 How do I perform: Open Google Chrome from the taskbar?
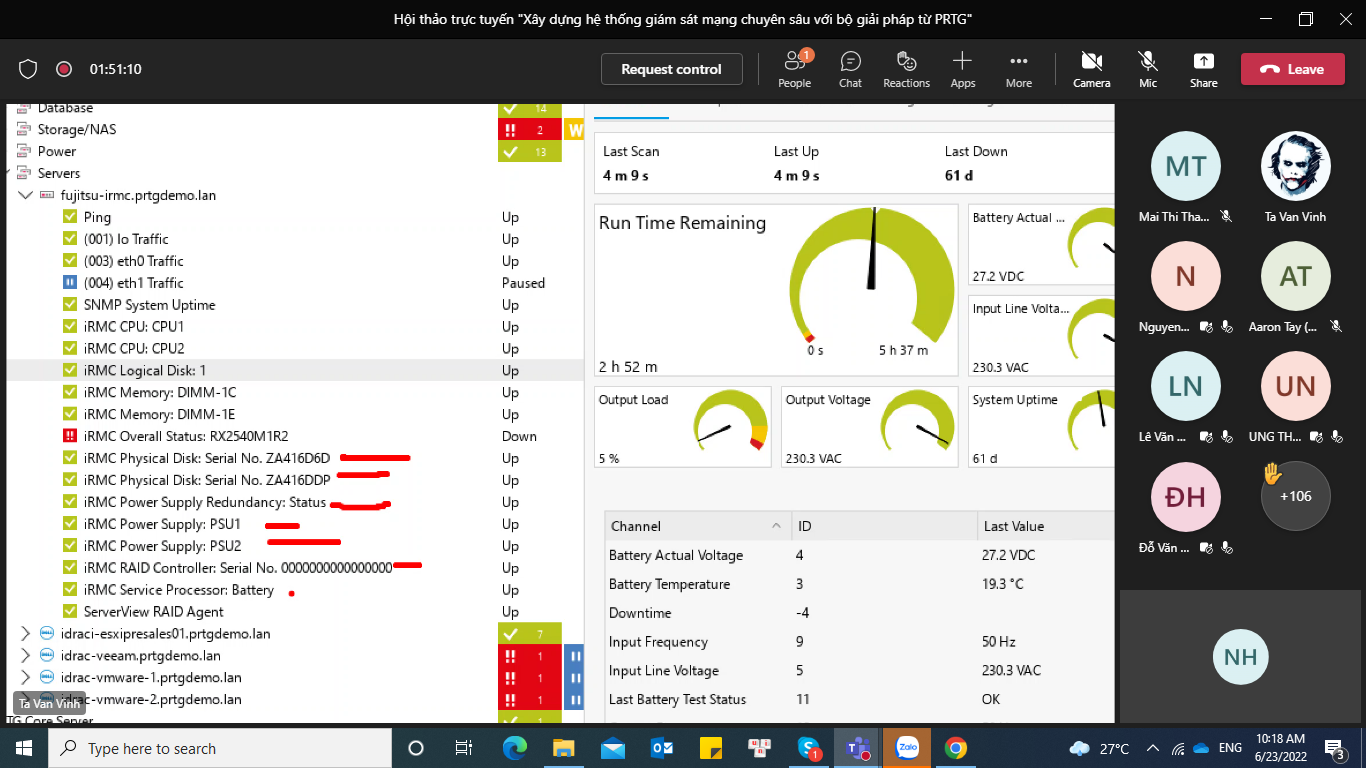[x=956, y=748]
